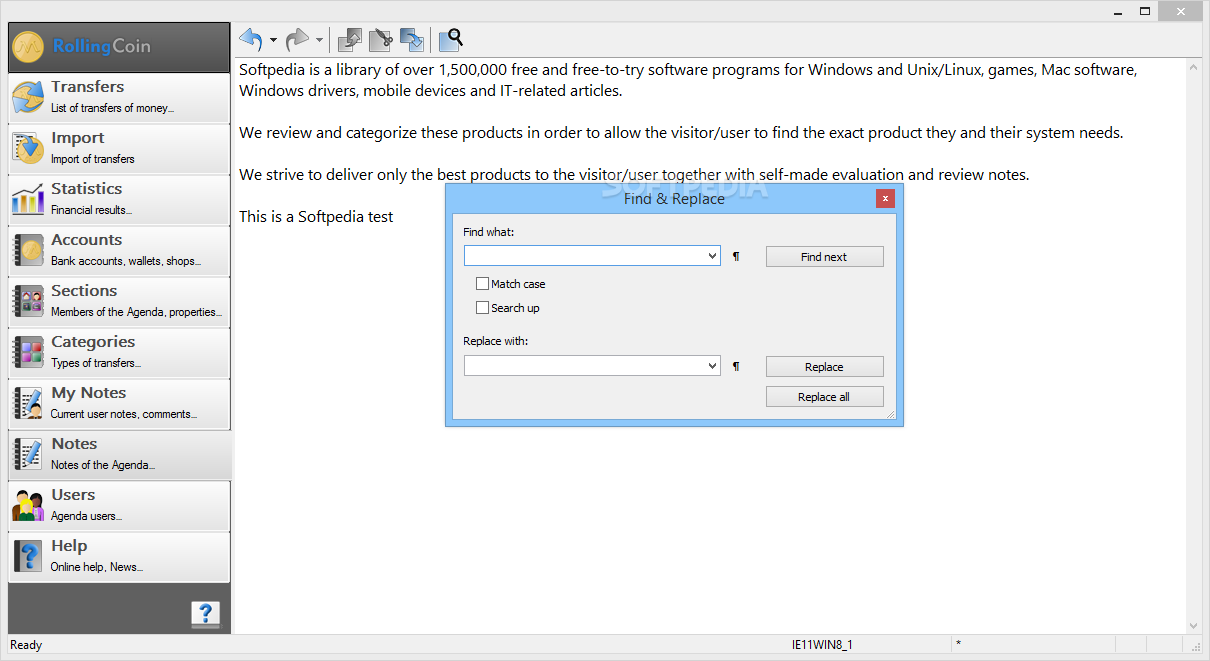Open the Sections agenda members panel
The height and width of the screenshot is (661, 1210).
(119, 301)
